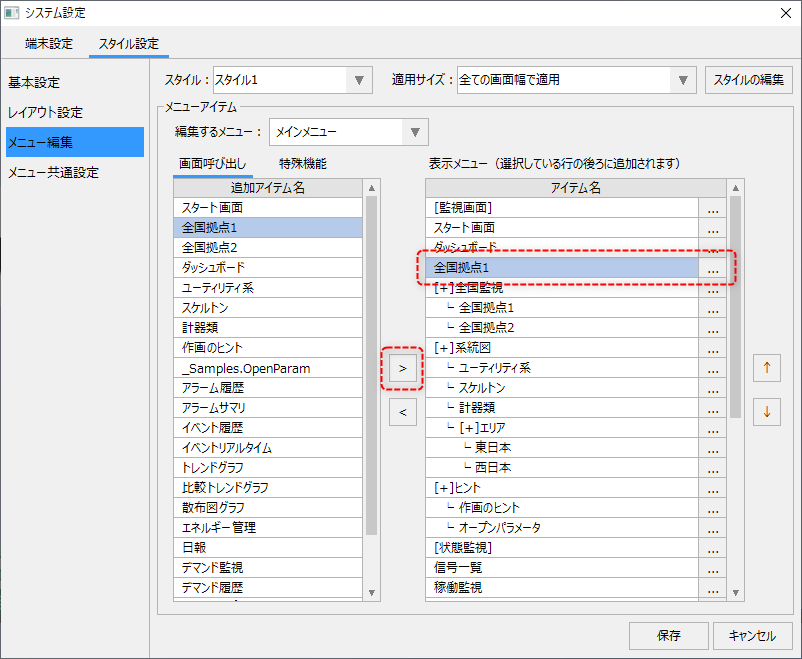Click the remove-from-menu left arrow button

[x=402, y=411]
